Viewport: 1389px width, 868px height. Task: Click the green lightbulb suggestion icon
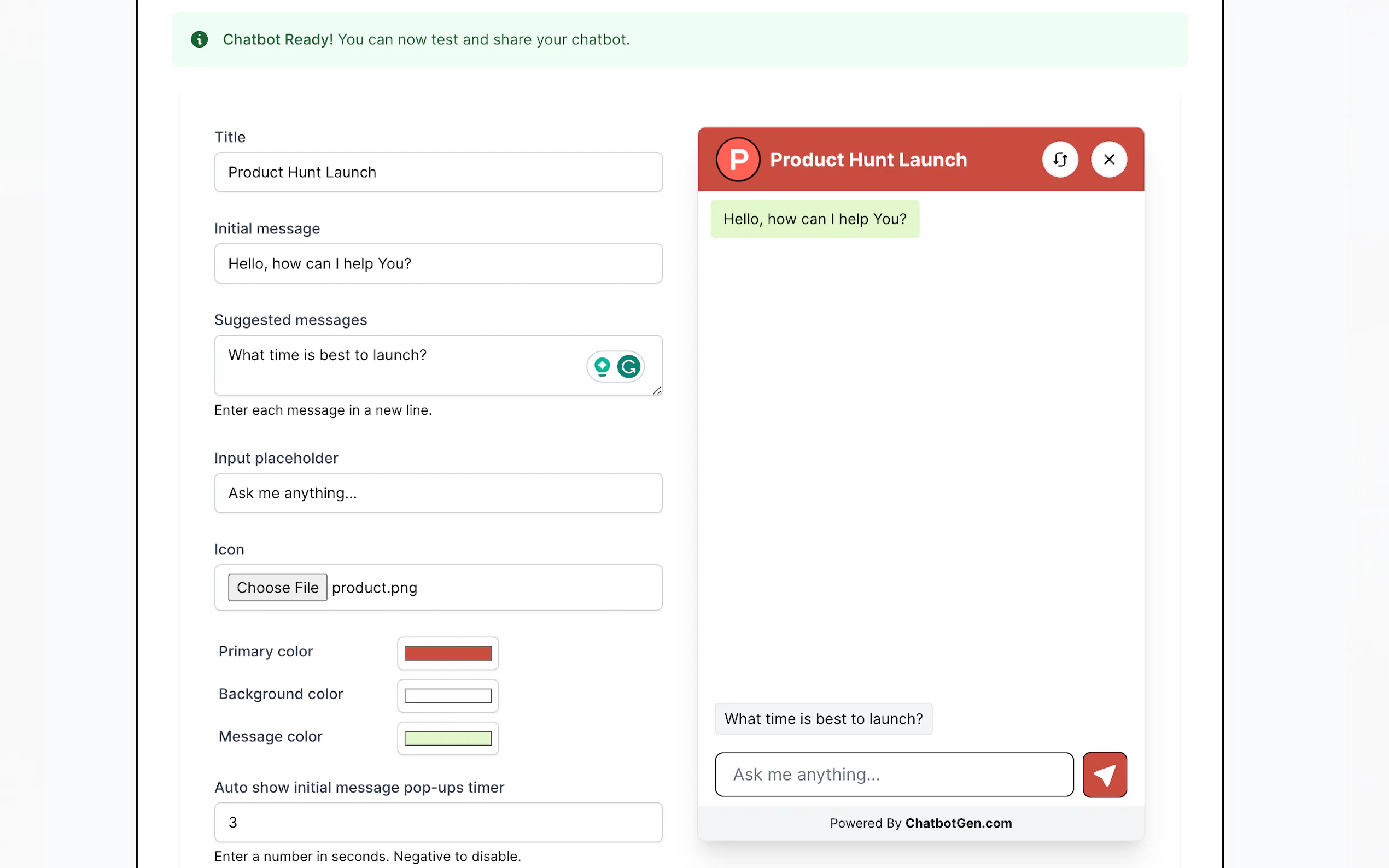(x=602, y=366)
